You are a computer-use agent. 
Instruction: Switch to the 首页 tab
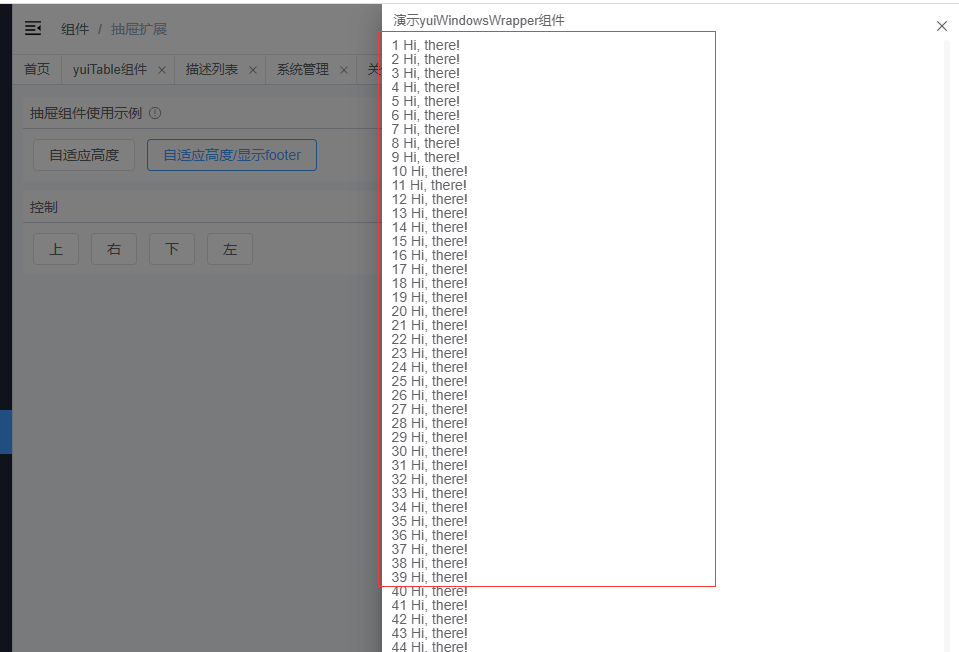tap(37, 70)
